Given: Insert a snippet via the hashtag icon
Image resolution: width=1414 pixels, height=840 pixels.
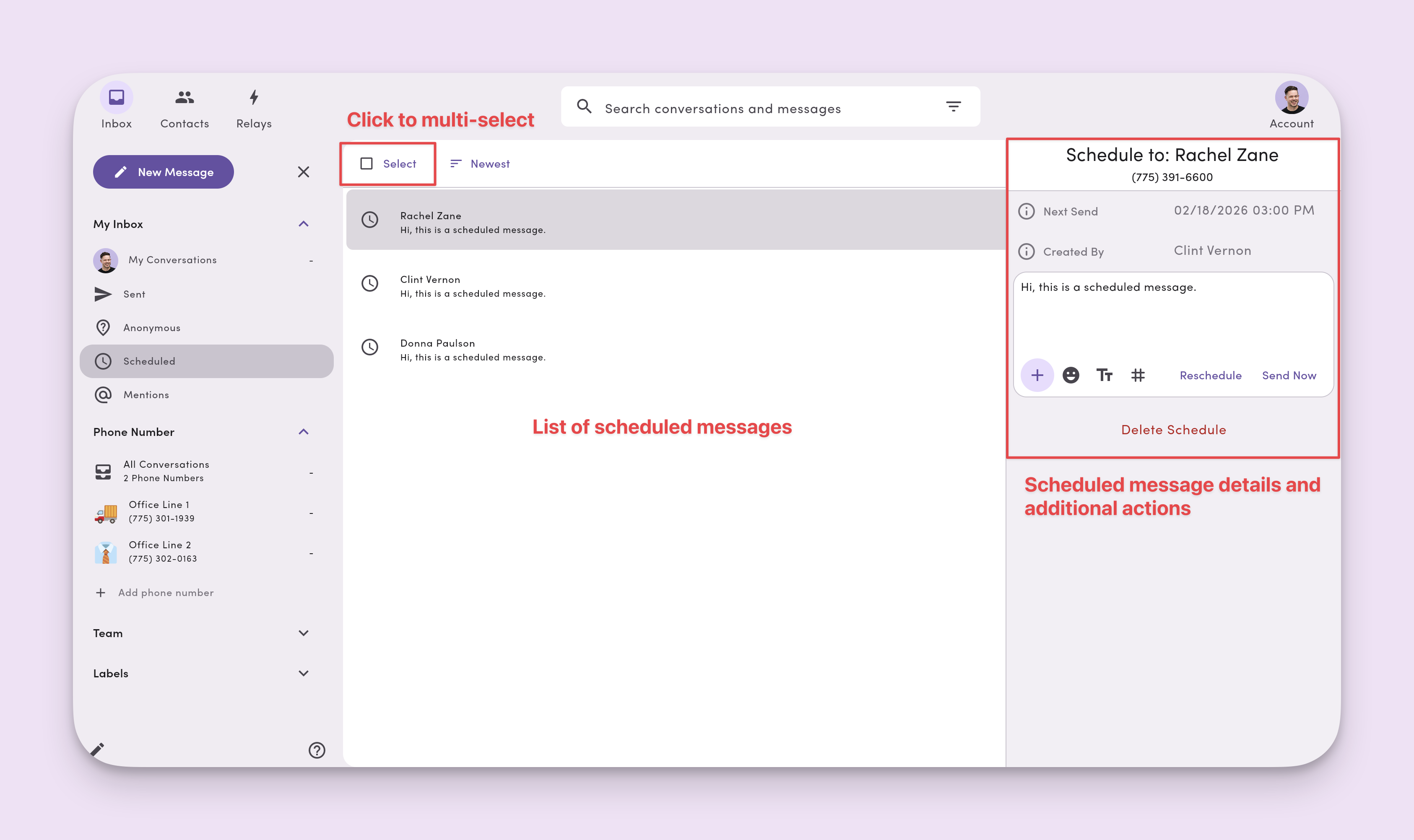Looking at the screenshot, I should click(x=1138, y=375).
